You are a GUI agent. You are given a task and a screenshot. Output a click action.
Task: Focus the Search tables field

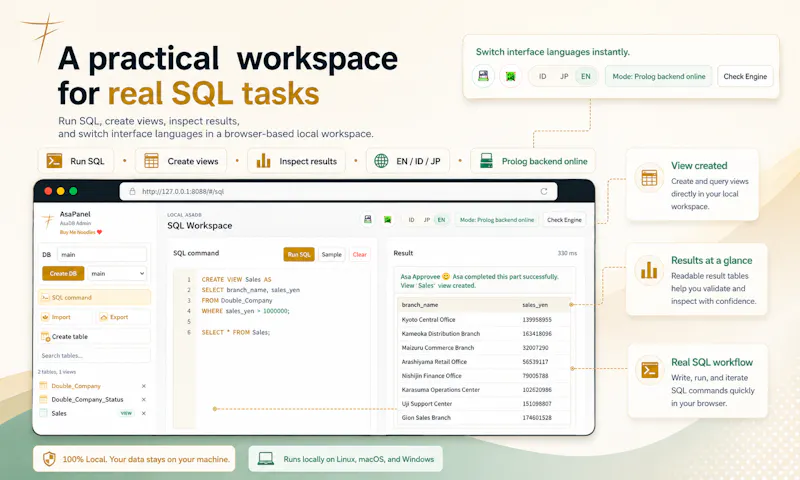(94, 356)
